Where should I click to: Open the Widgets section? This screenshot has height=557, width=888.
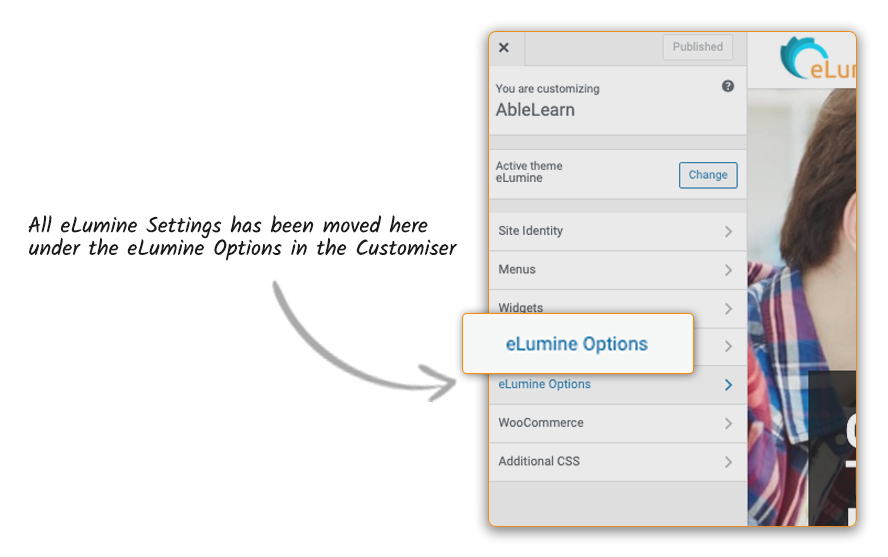coord(521,307)
